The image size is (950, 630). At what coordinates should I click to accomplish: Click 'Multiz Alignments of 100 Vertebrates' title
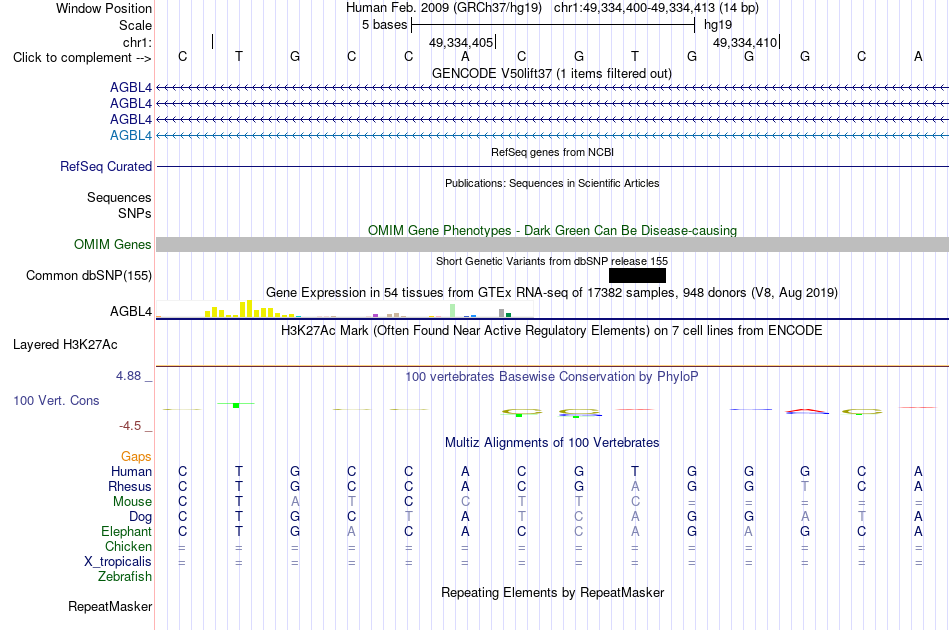click(552, 442)
